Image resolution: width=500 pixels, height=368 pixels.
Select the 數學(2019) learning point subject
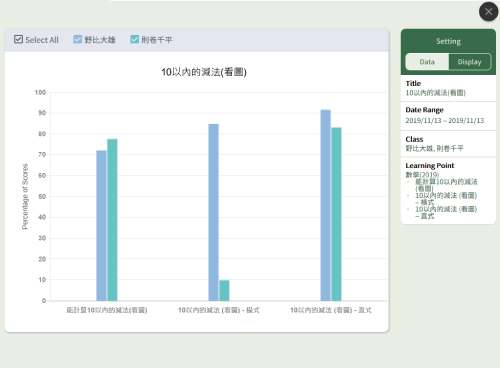point(422,175)
